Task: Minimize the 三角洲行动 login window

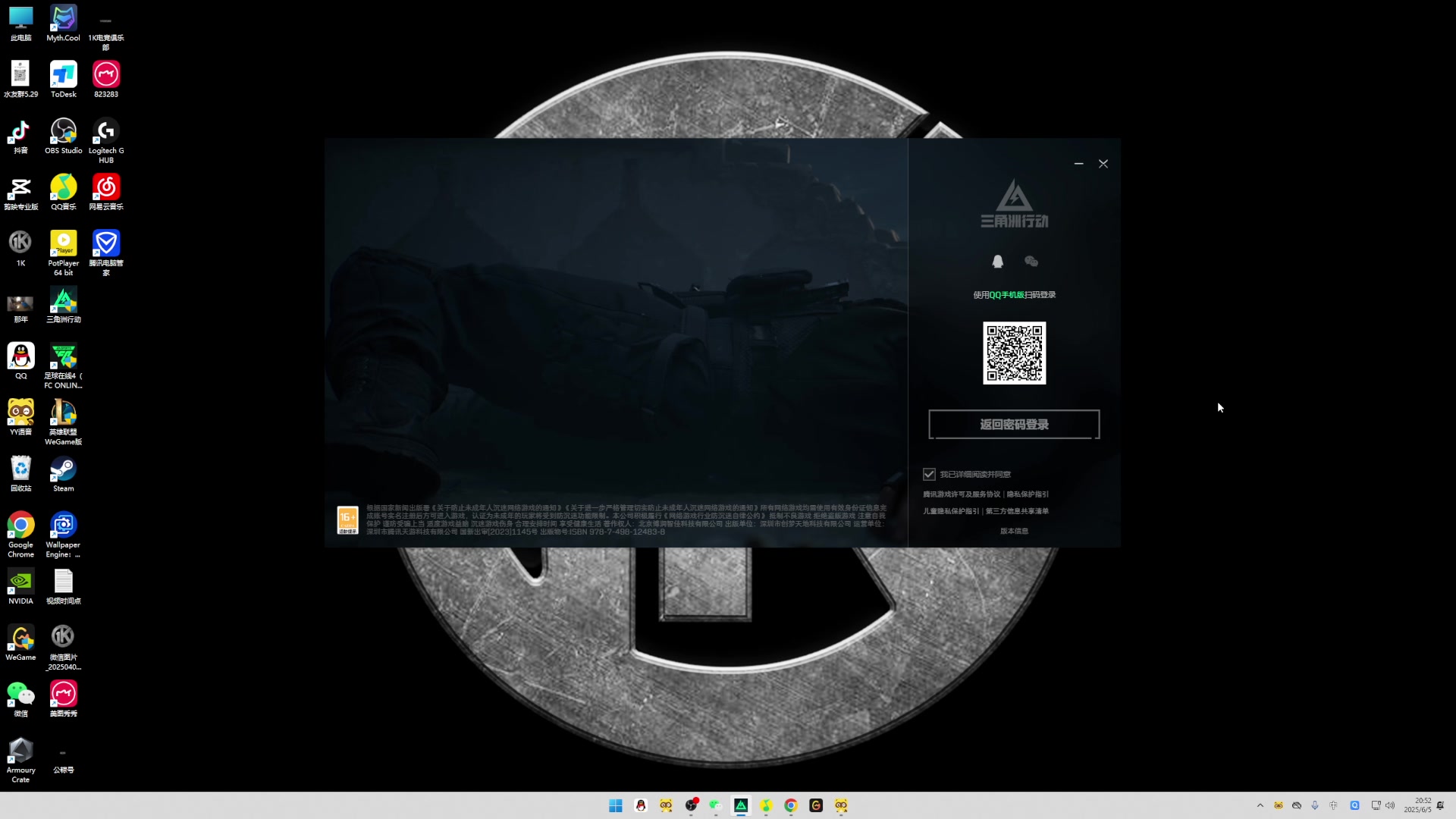Action: point(1078,164)
